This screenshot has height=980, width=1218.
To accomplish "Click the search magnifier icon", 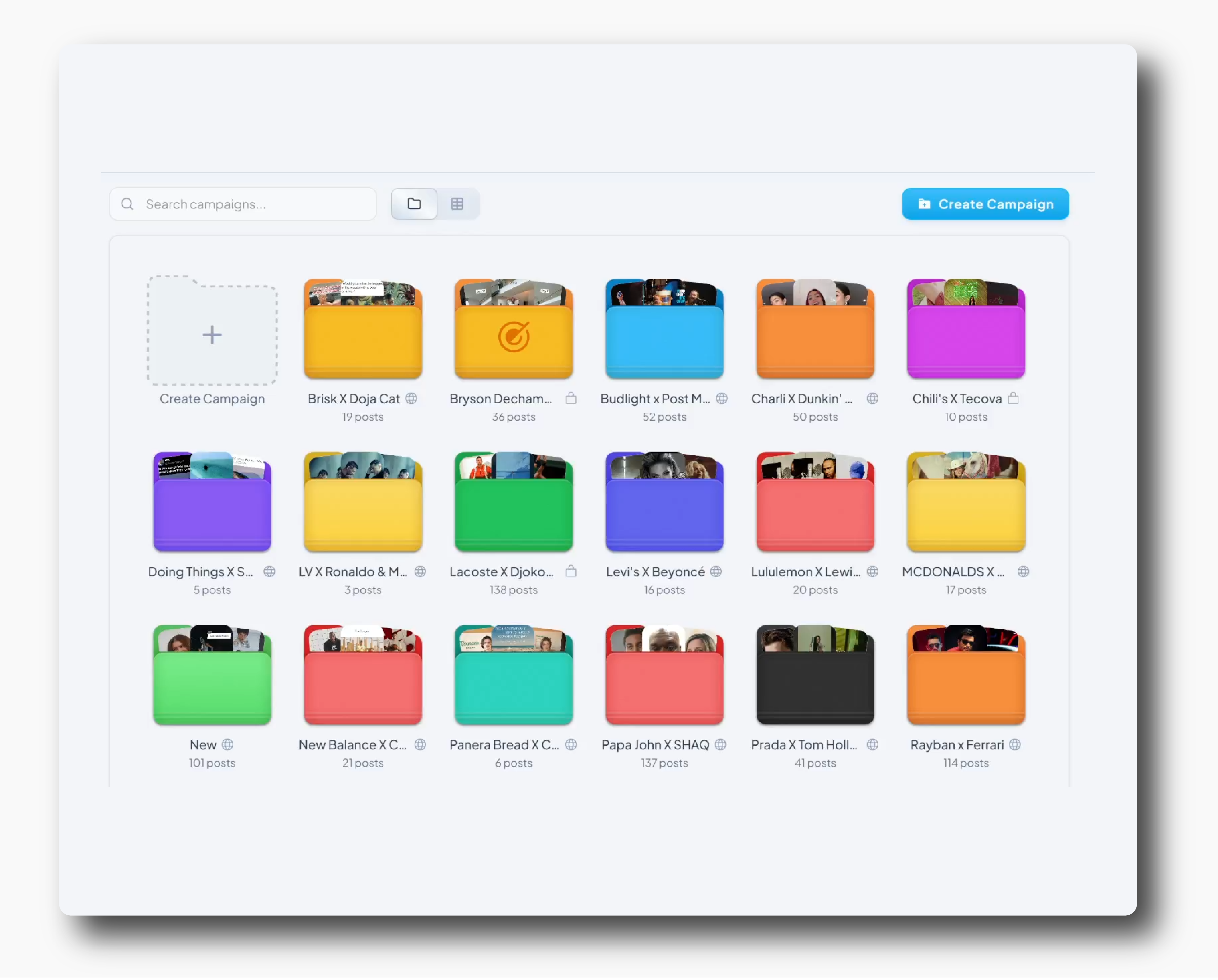I will 127,204.
